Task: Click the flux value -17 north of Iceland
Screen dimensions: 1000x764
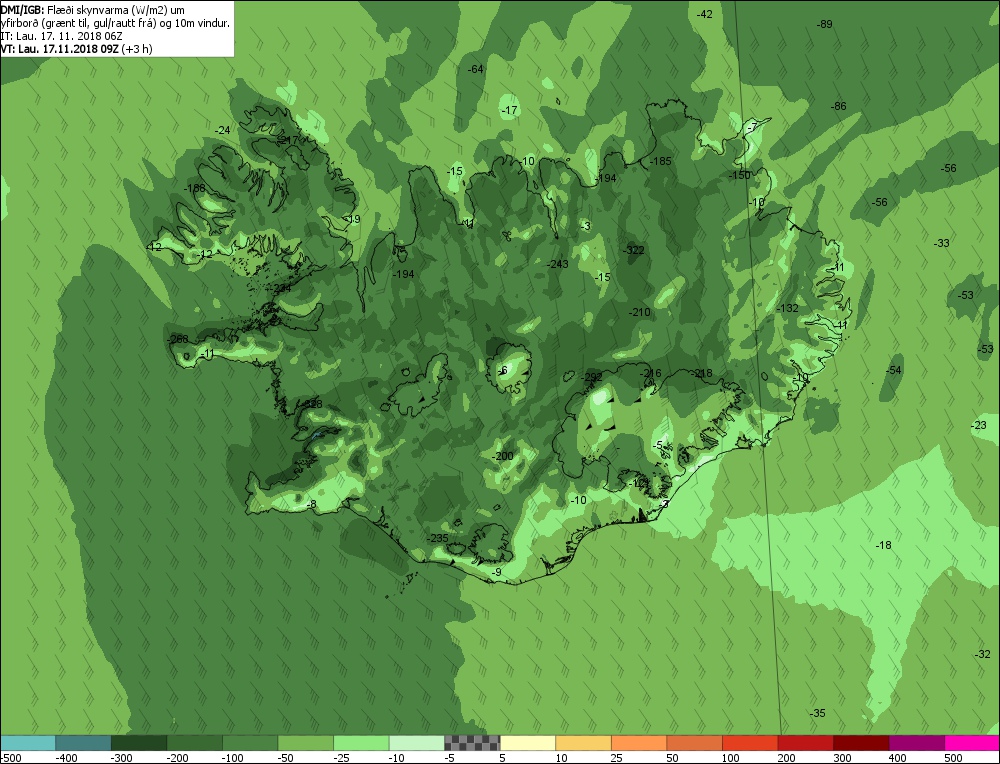Action: pos(509,110)
